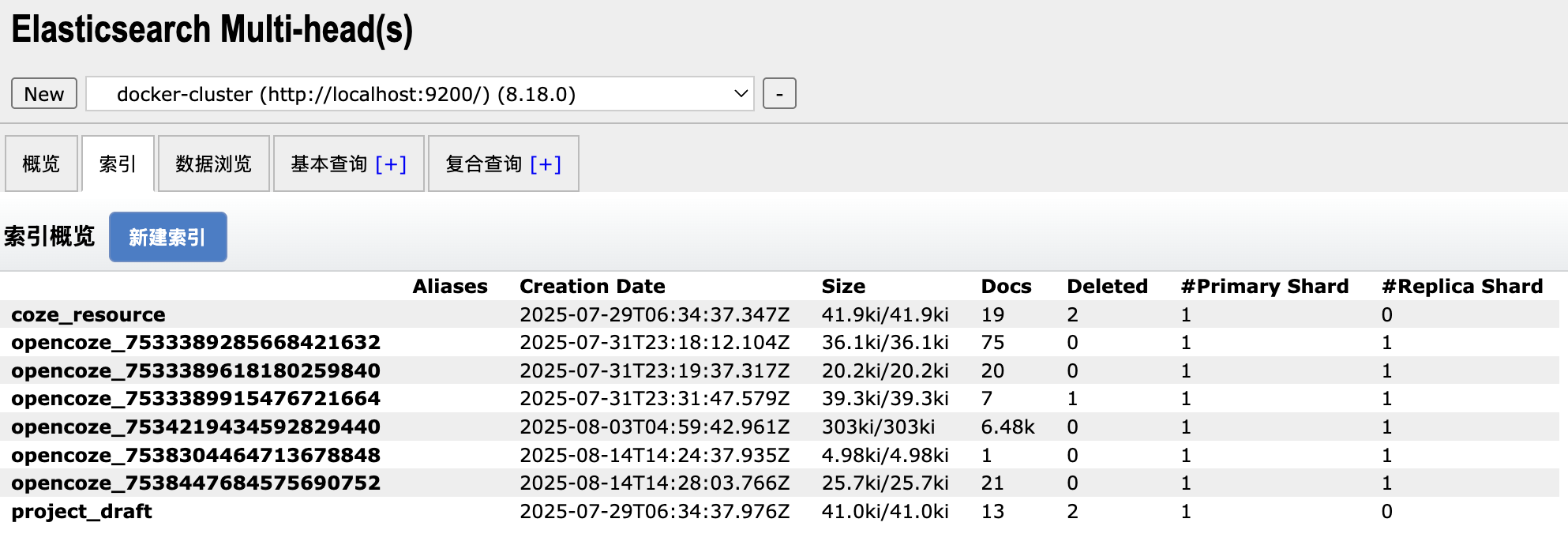Click creation date 2025-08-03T04:59:42.961Z
The image size is (1568, 545).
pyautogui.click(x=655, y=427)
